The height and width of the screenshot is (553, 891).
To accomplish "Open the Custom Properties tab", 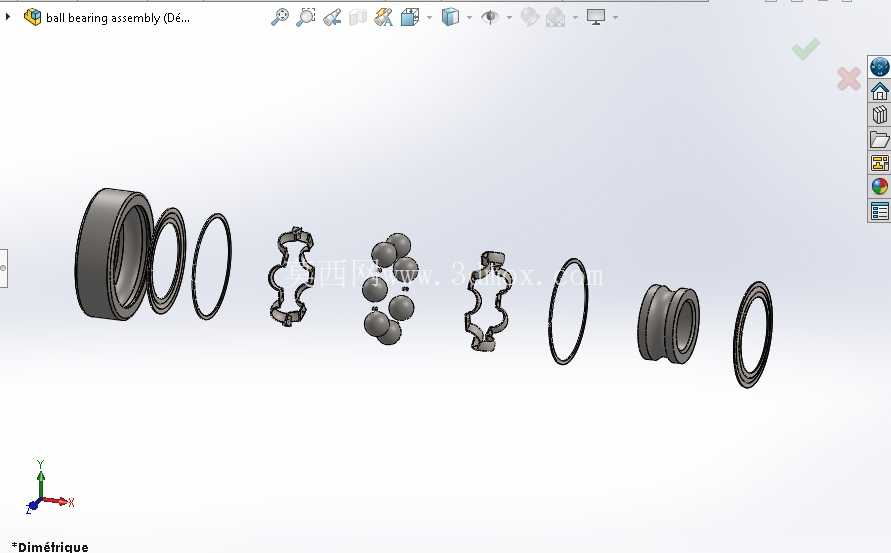I will 879,211.
